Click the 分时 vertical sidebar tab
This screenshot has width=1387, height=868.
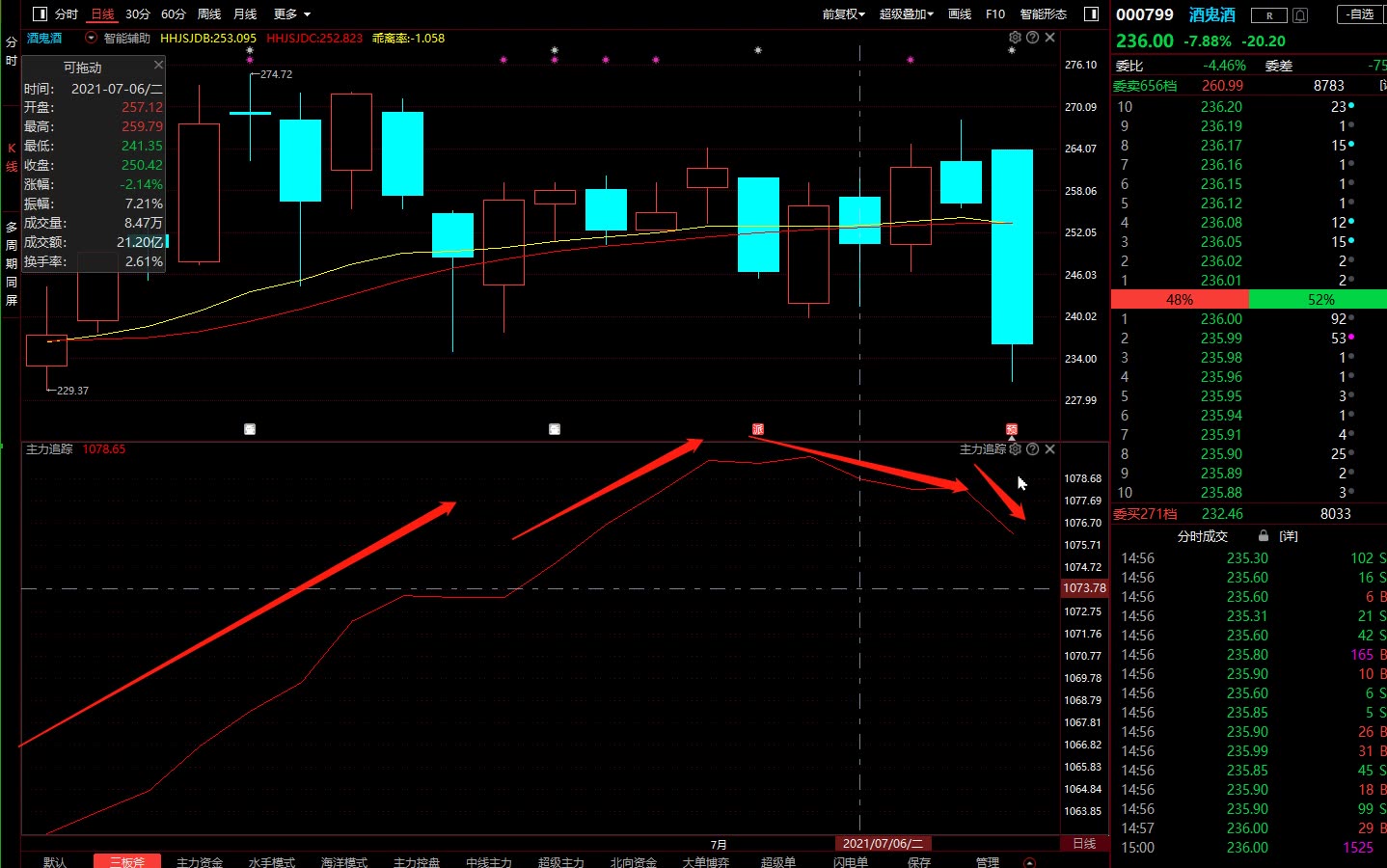(x=12, y=51)
